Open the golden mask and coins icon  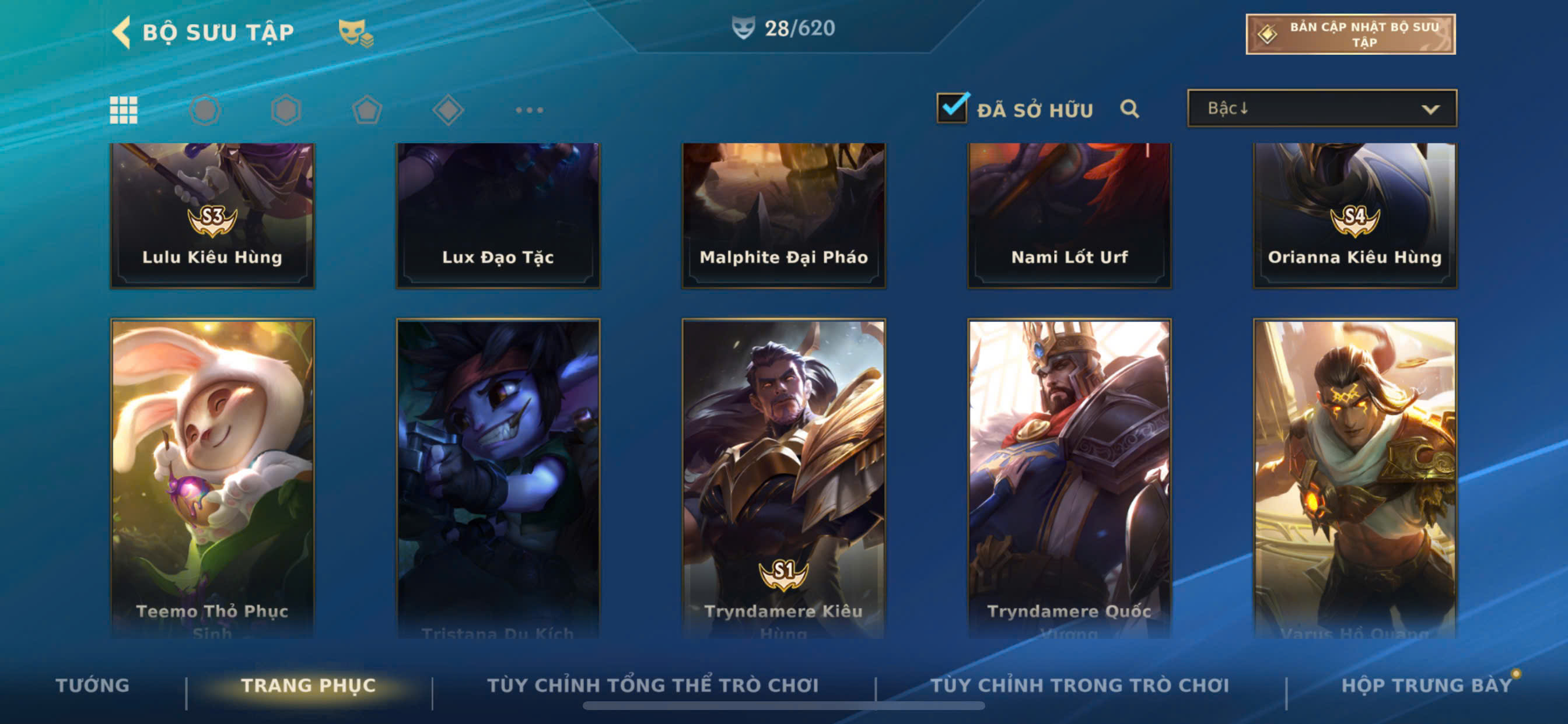pyautogui.click(x=356, y=32)
